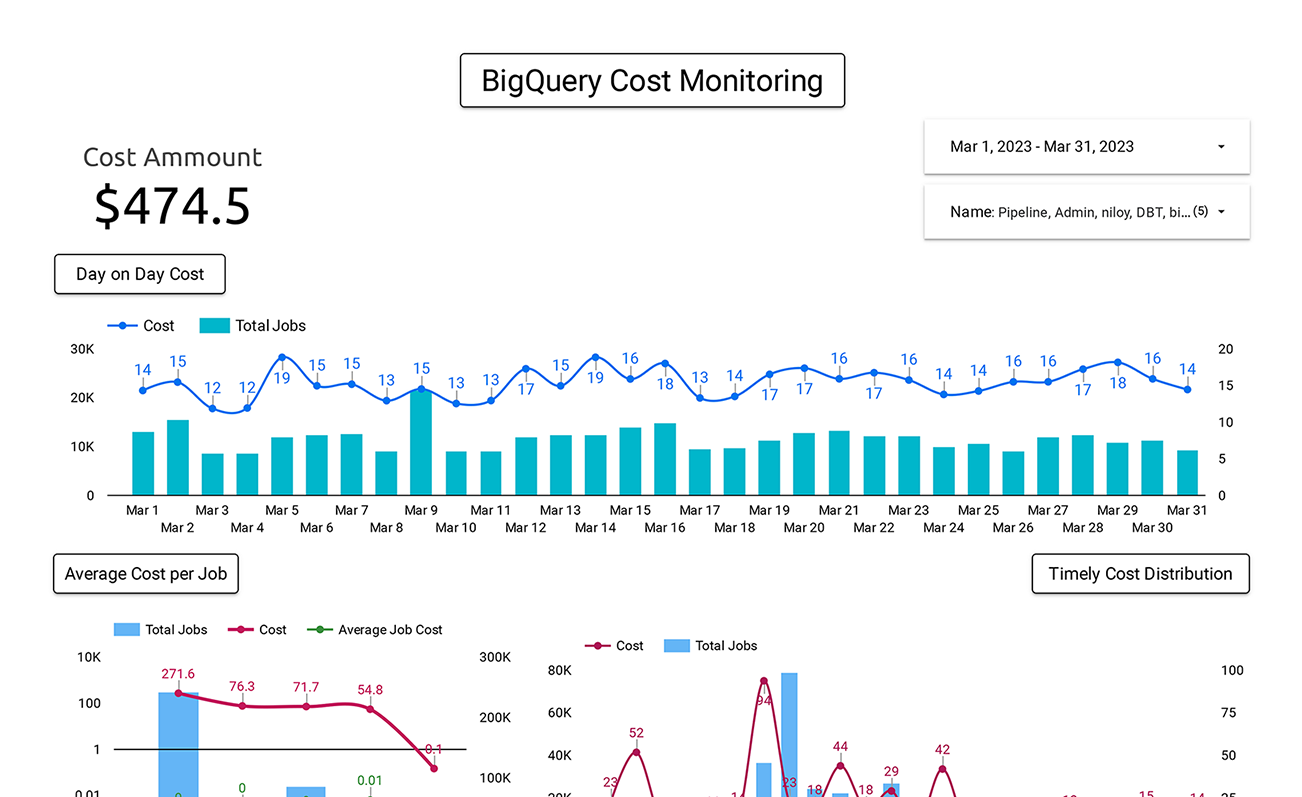Click the Name filter dropdown arrow
Viewport: 1302px width, 797px height.
tap(1221, 212)
